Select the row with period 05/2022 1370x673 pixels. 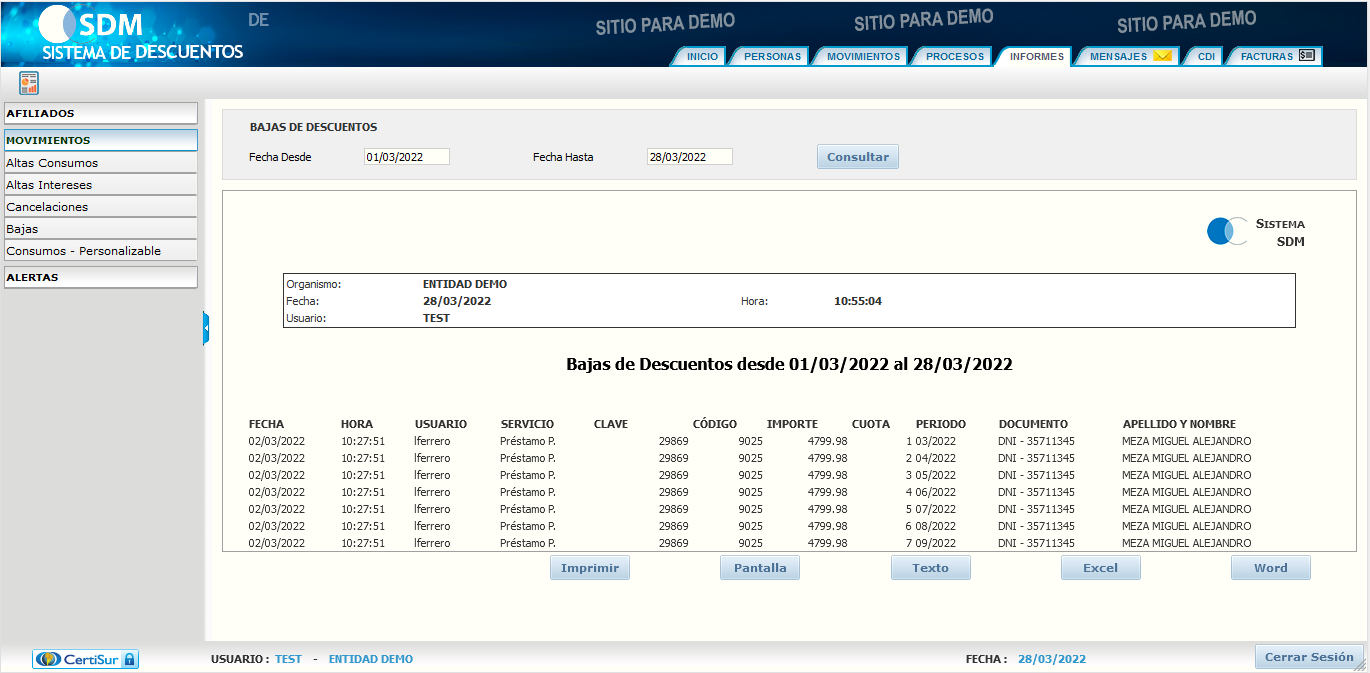pos(750,475)
